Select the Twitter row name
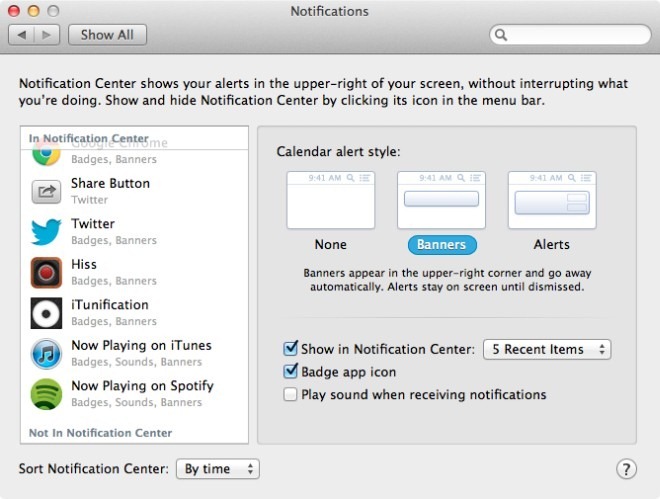This screenshot has height=499, width=660. click(x=93, y=224)
